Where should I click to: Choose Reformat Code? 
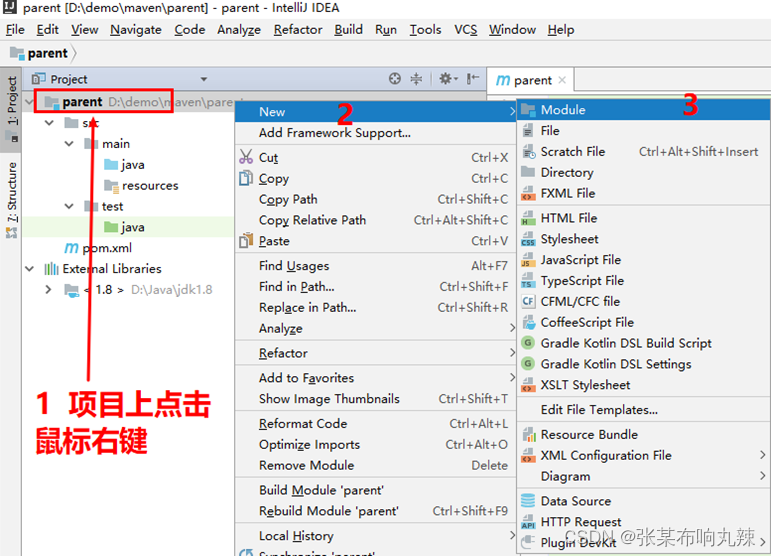[376, 423]
